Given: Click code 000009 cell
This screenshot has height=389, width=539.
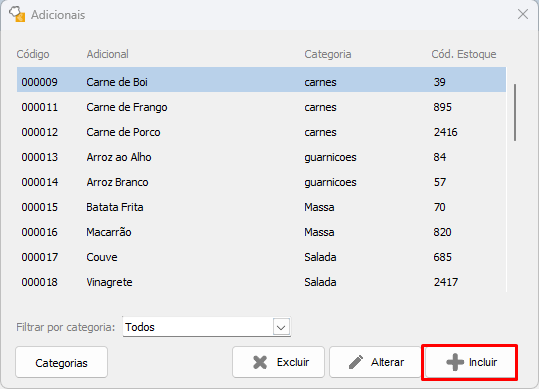Looking at the screenshot, I should (40, 82).
